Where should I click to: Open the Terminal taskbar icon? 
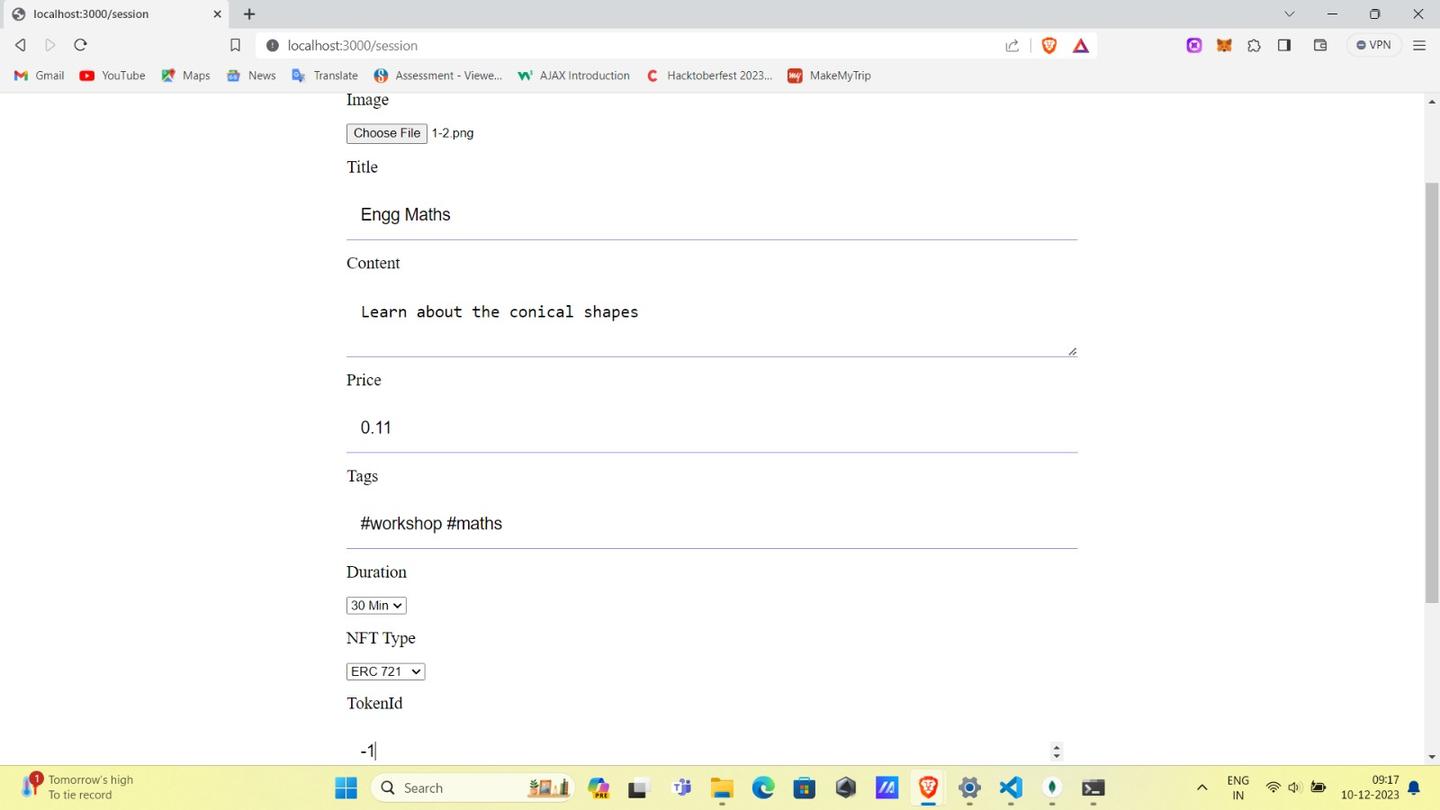(x=1093, y=788)
